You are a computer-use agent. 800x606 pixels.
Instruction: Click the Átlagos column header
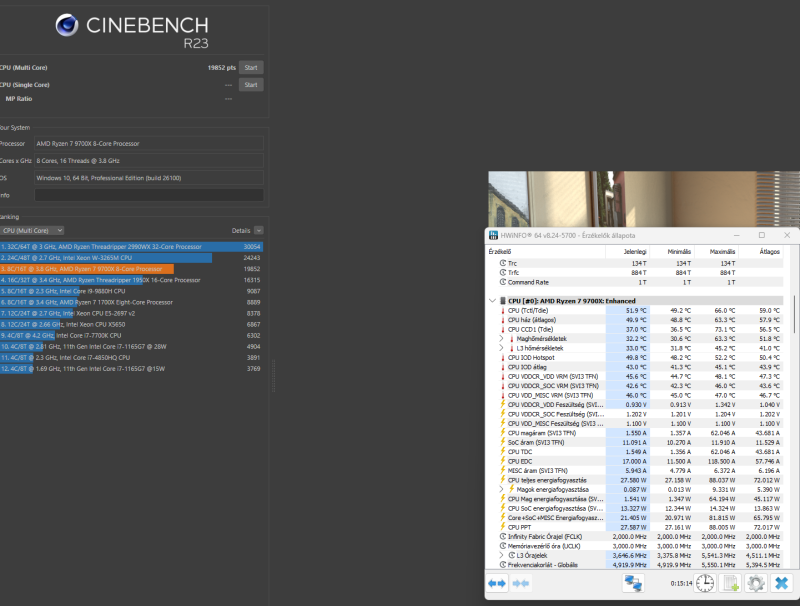761,251
